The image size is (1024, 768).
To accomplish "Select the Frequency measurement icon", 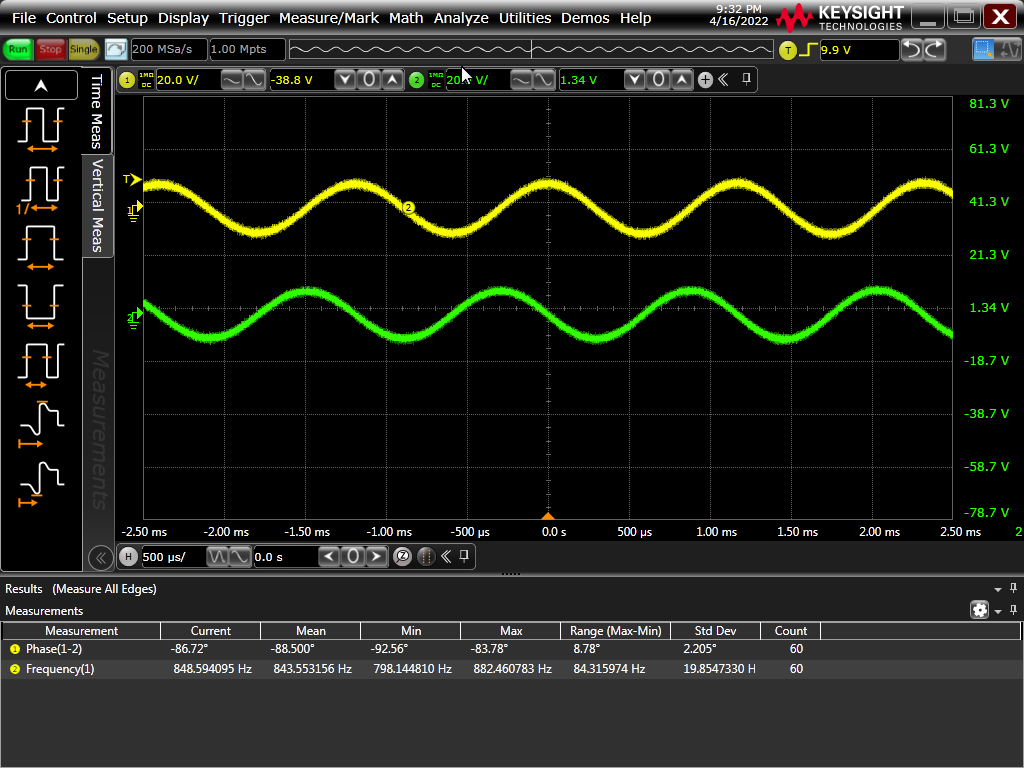I will pos(40,187).
